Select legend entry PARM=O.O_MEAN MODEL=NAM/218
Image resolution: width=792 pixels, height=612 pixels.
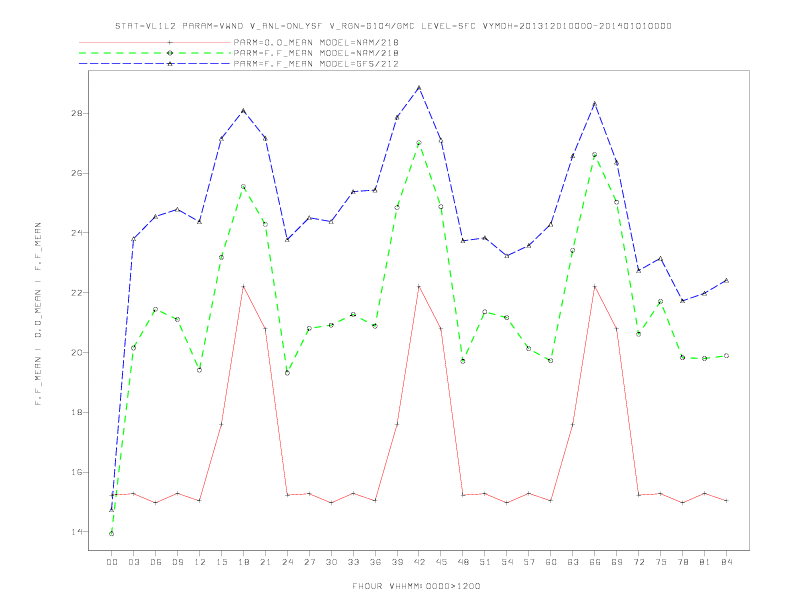point(316,42)
